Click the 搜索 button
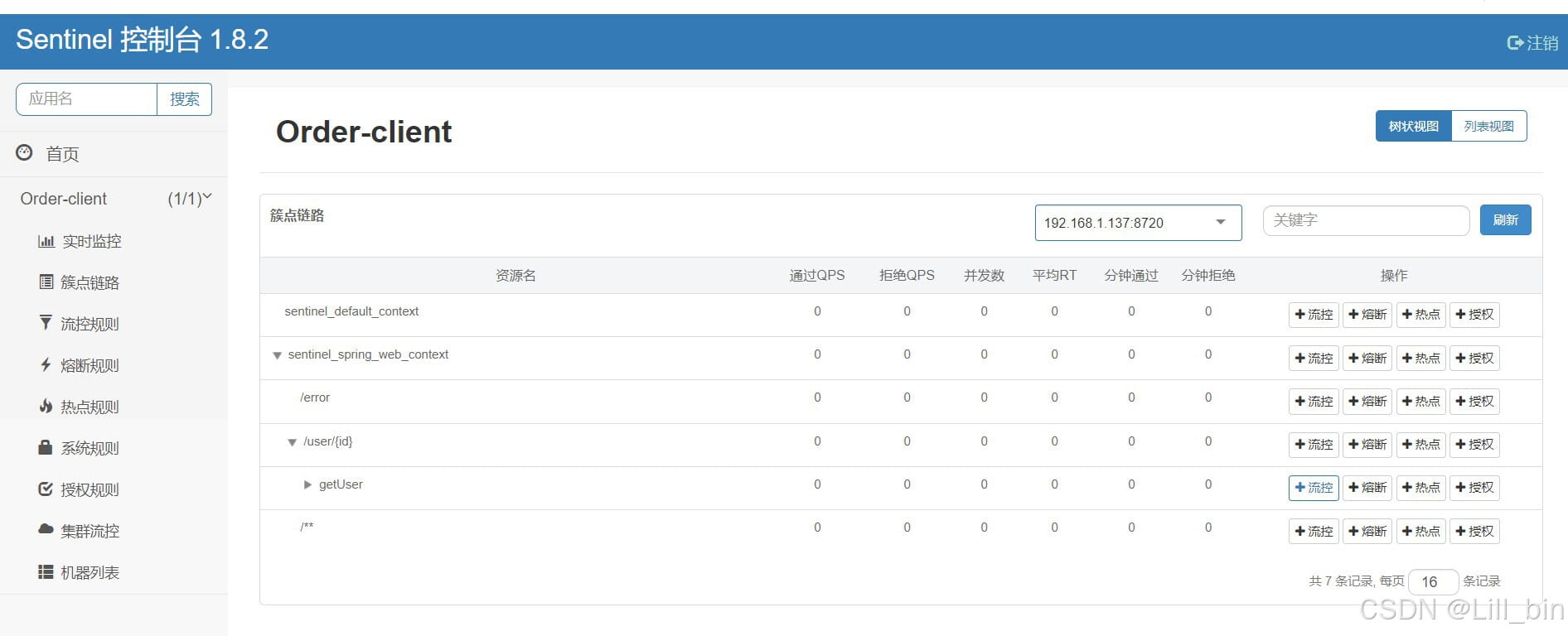Screen dimensions: 1568x636 [184, 99]
